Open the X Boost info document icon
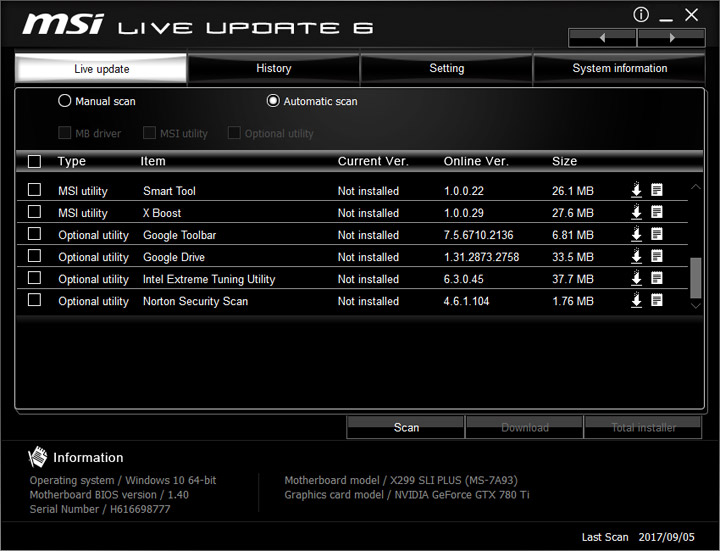Viewport: 720px width, 551px height. click(657, 212)
